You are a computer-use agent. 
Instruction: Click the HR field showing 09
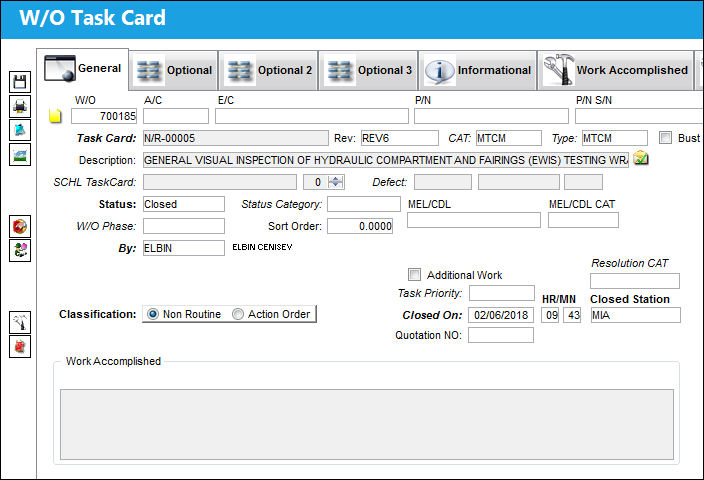click(x=550, y=315)
